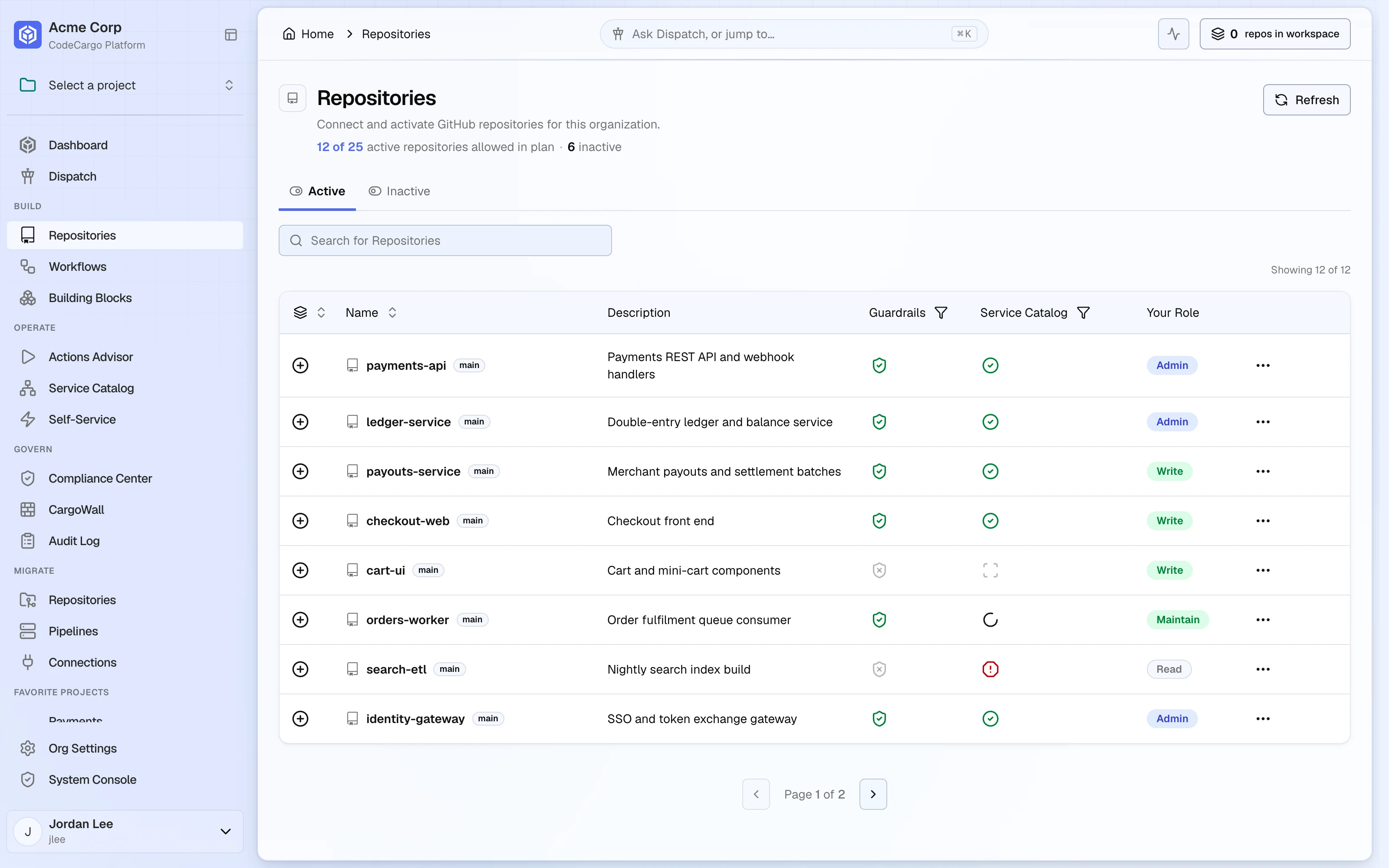Go to next page of repositories
The image size is (1389, 868).
coord(873,794)
